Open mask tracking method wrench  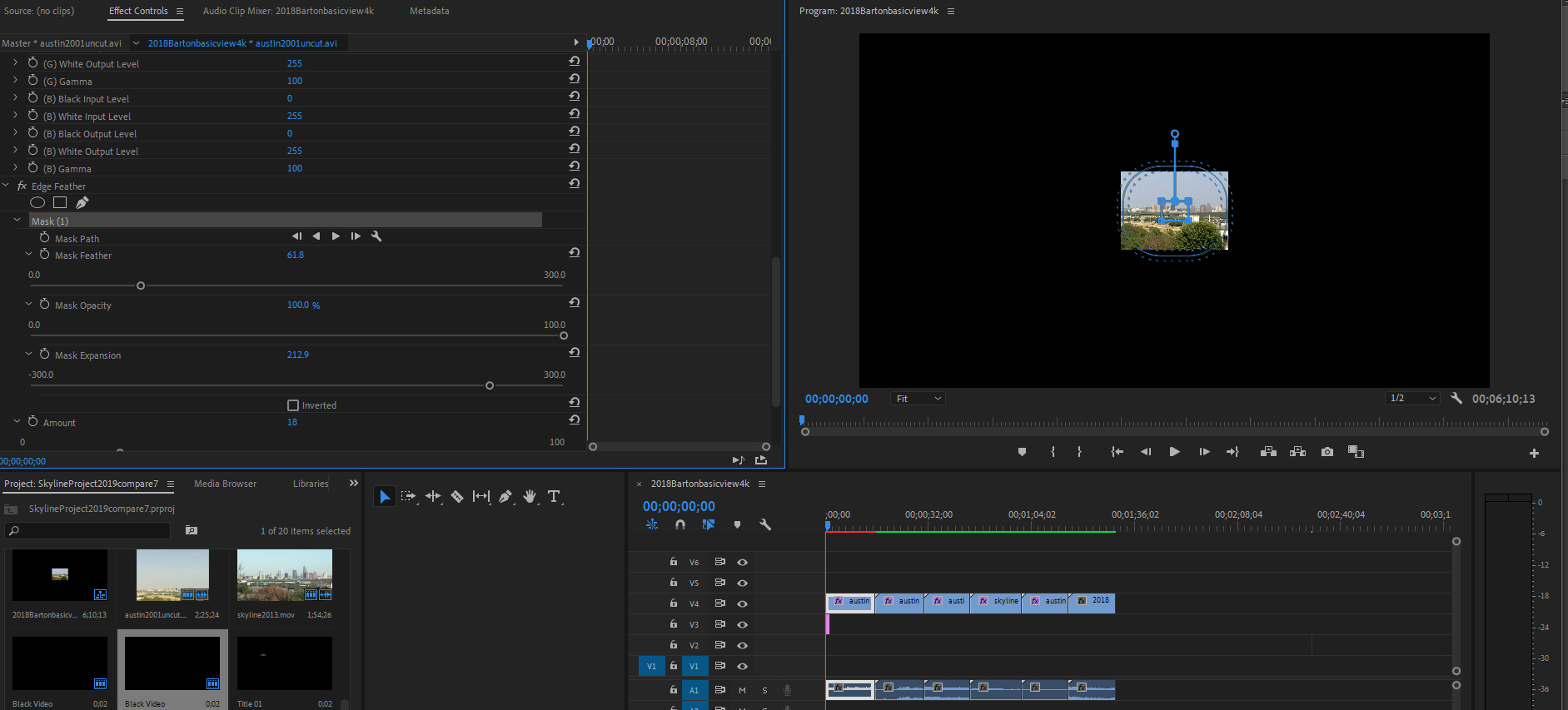pos(376,236)
